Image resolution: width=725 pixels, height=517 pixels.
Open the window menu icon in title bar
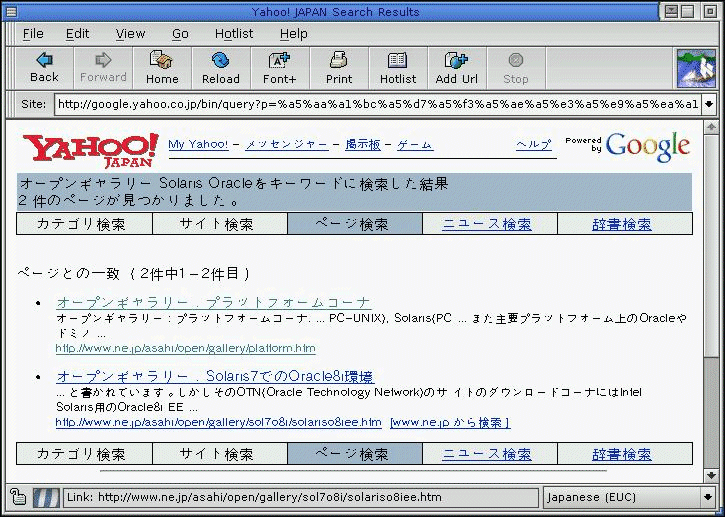click(x=10, y=12)
